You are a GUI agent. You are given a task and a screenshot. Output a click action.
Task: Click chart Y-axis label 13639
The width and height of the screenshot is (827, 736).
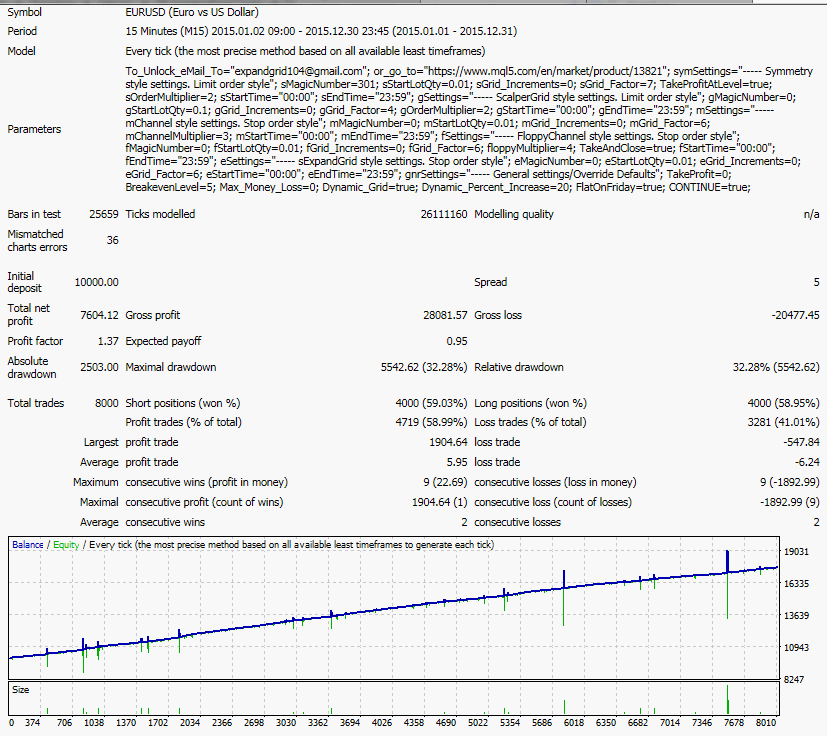coord(796,616)
